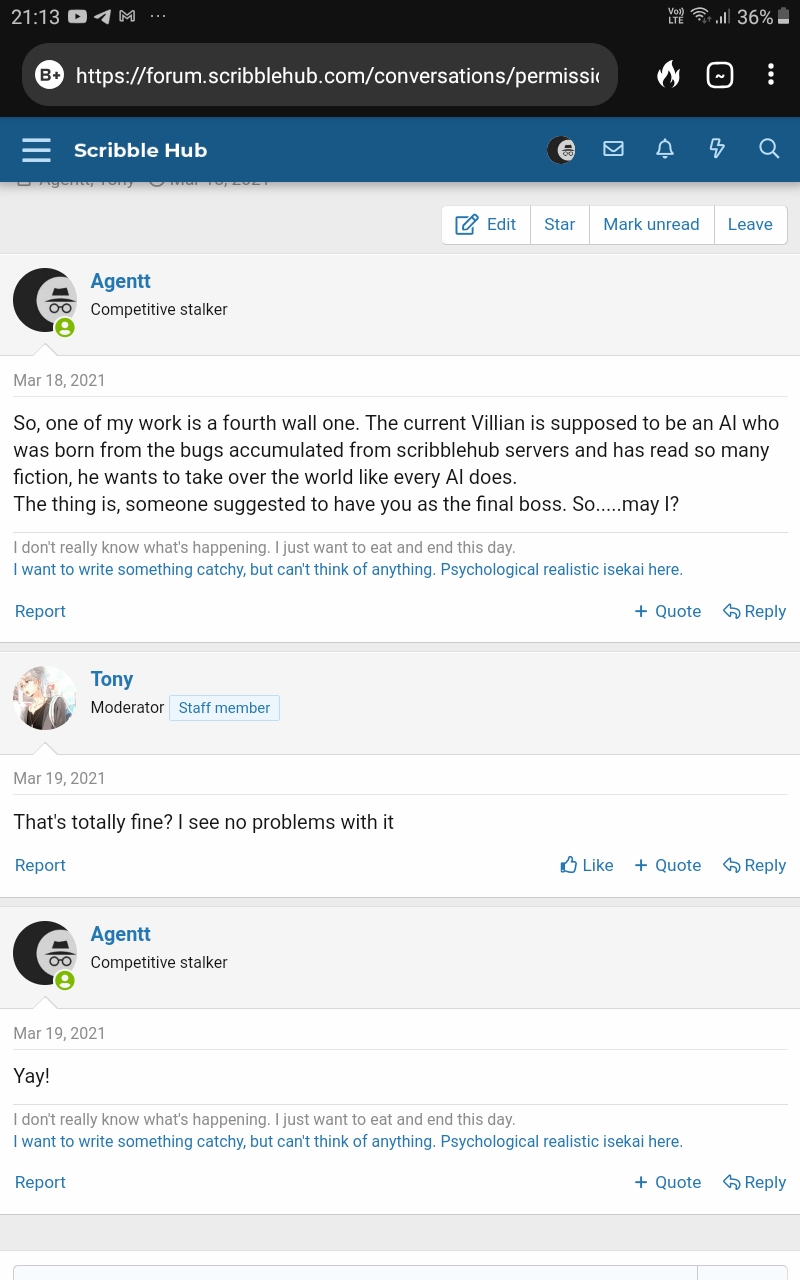Open Tony's profile name link
Screen dimensions: 800x1280
pyautogui.click(x=112, y=679)
